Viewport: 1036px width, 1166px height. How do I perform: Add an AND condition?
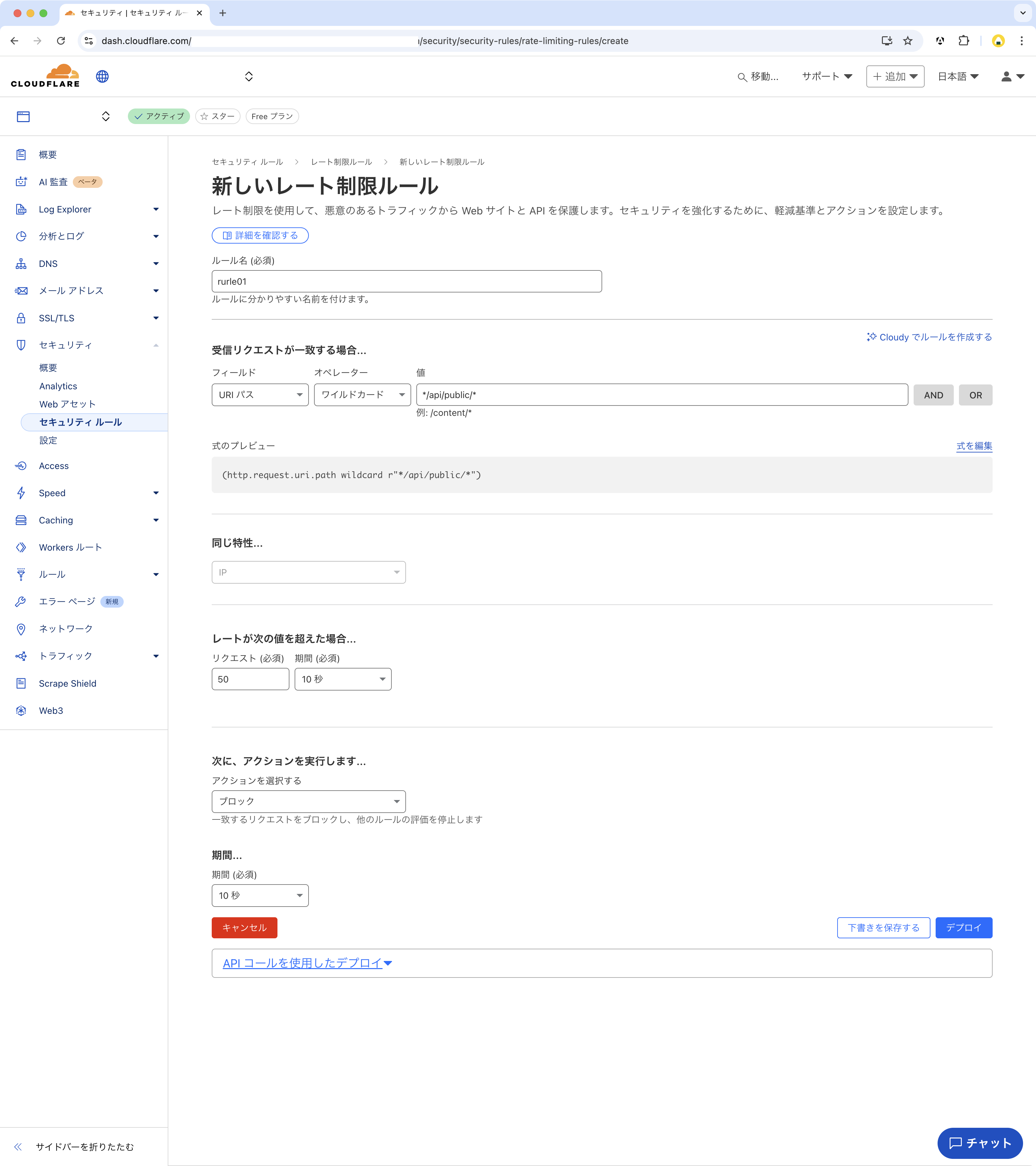point(933,395)
